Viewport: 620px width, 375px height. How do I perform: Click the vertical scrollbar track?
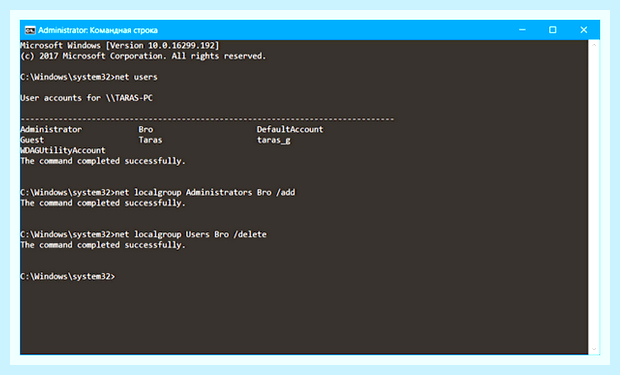594,197
